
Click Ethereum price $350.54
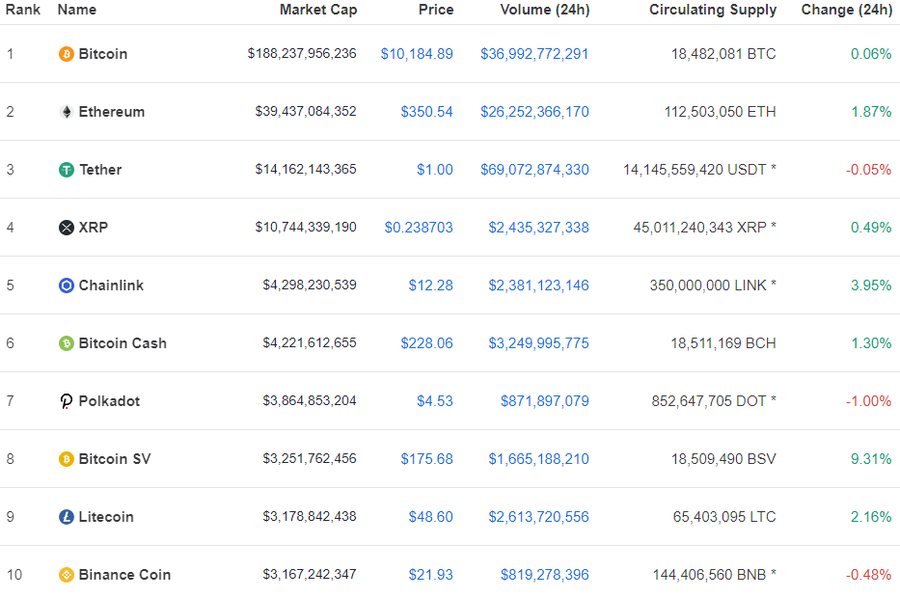[426, 112]
